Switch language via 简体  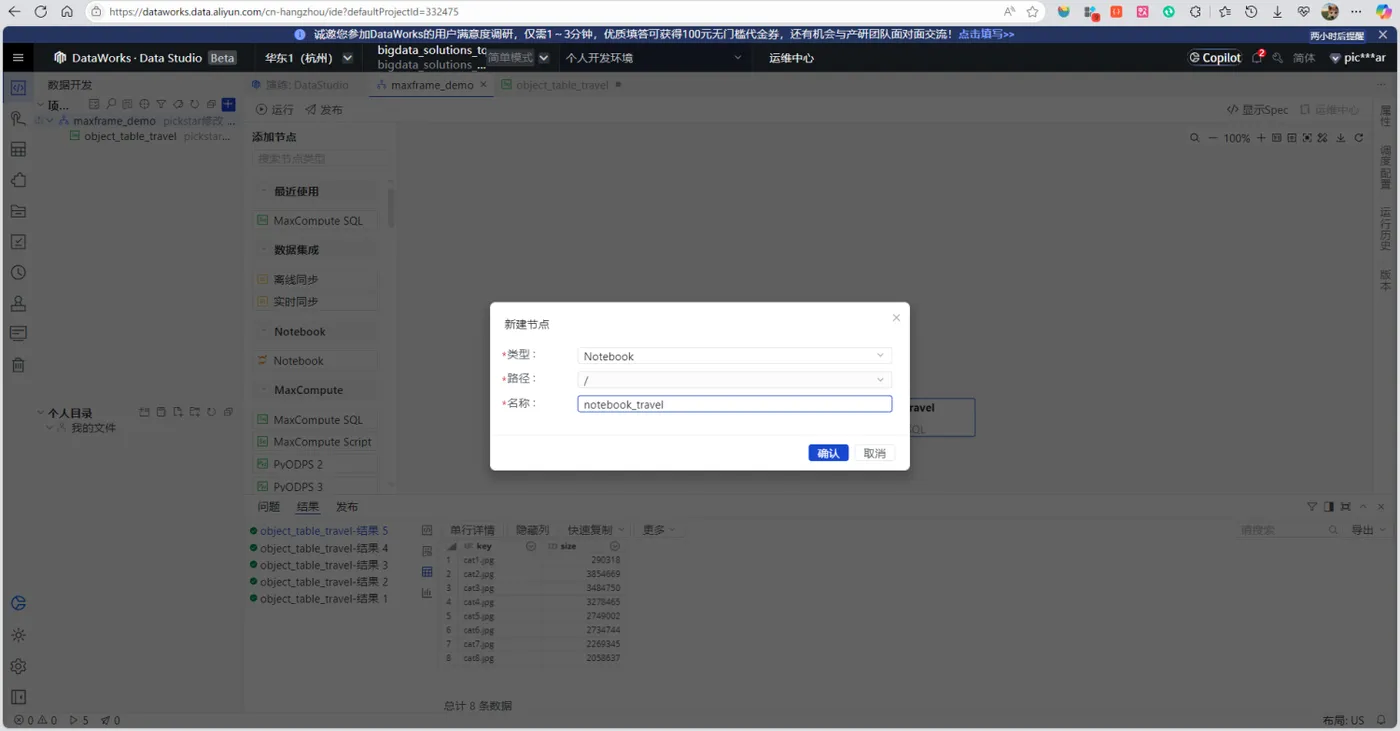pos(1304,58)
